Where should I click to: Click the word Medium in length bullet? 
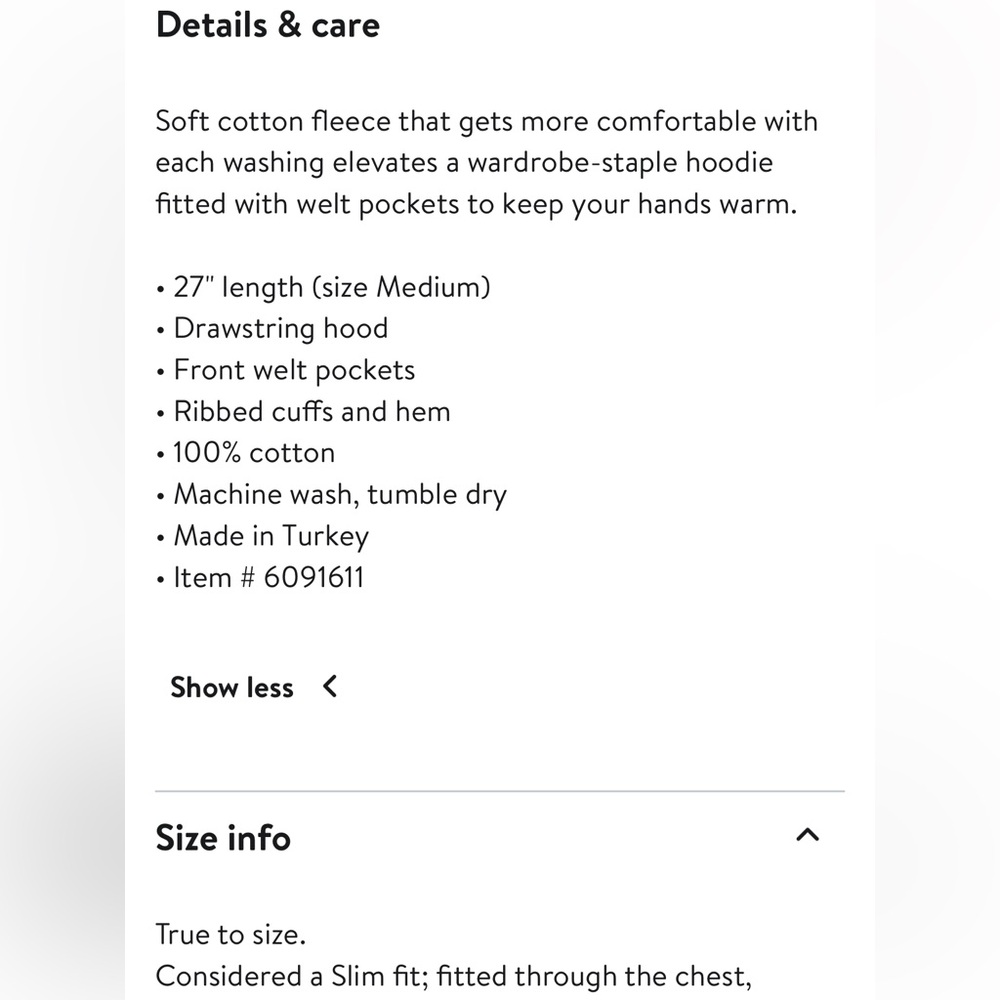431,287
